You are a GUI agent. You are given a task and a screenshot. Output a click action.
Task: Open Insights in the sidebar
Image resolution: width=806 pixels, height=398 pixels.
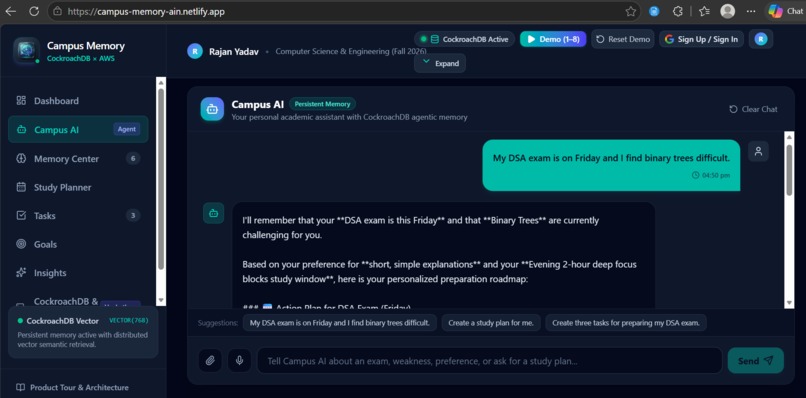coord(78,273)
